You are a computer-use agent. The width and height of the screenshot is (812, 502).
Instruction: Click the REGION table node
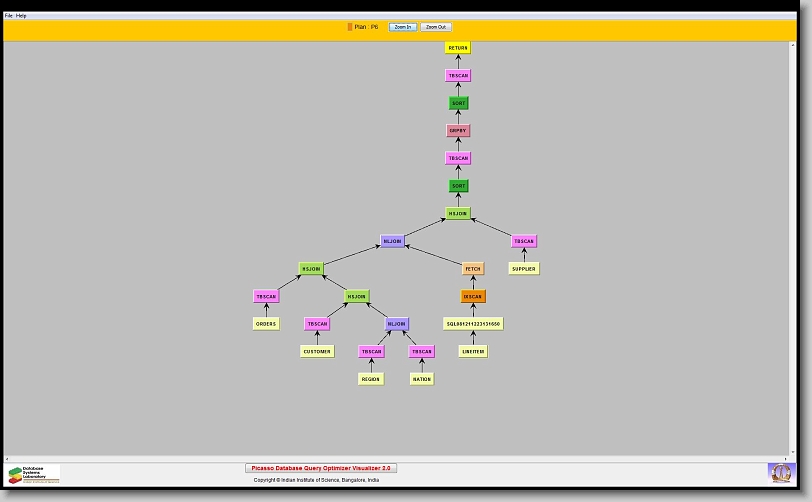click(x=371, y=379)
